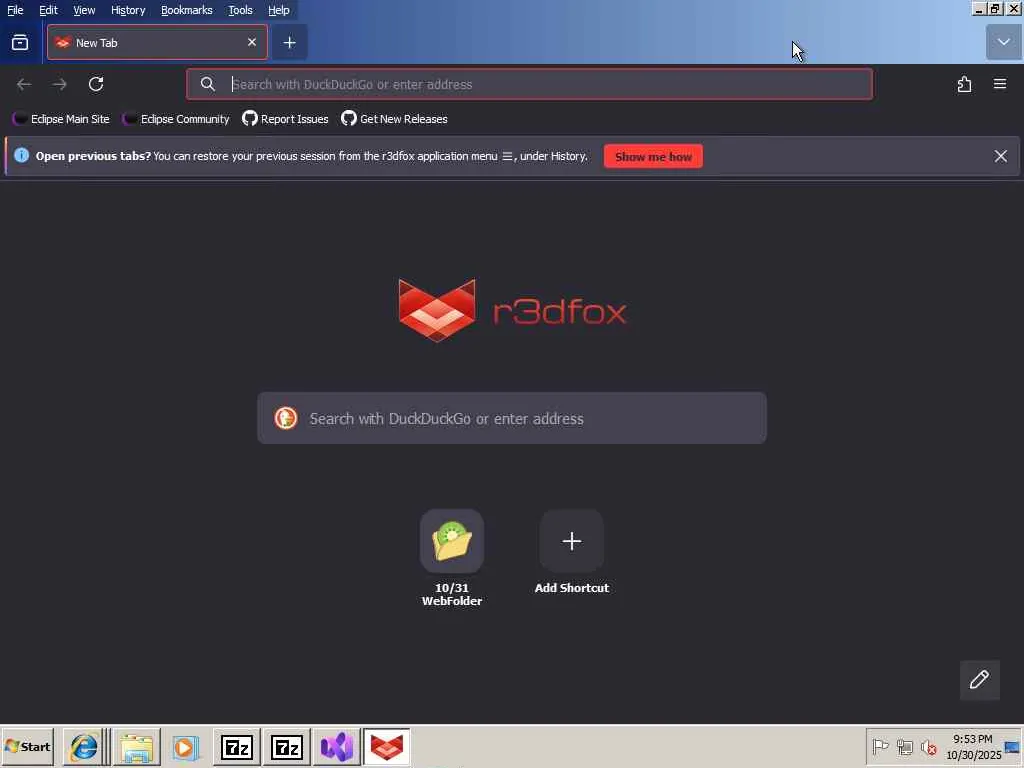Image resolution: width=1024 pixels, height=768 pixels.
Task: Expand the list all tabs chevron
Action: pos(1003,42)
